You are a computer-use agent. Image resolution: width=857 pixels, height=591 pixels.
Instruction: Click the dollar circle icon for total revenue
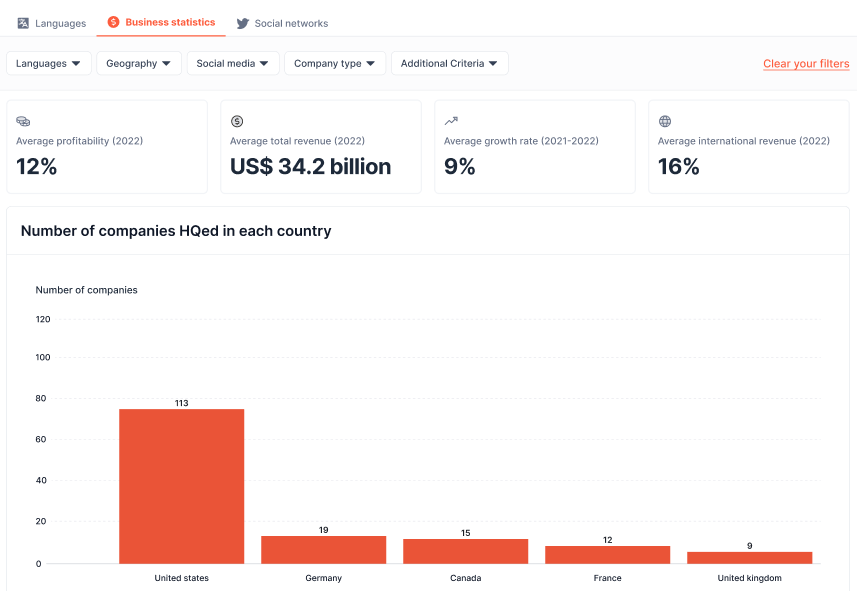click(x=237, y=121)
